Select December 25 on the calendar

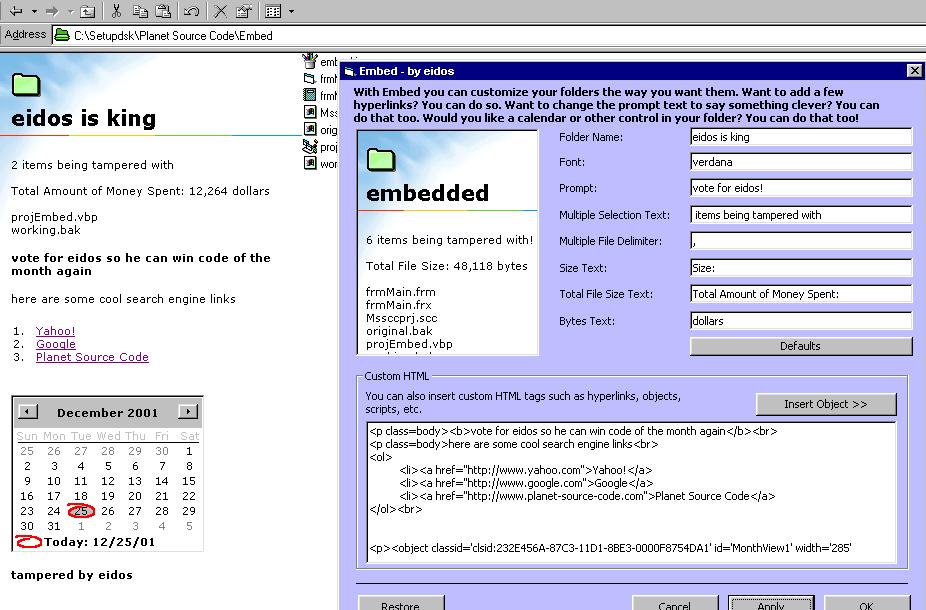coord(81,511)
